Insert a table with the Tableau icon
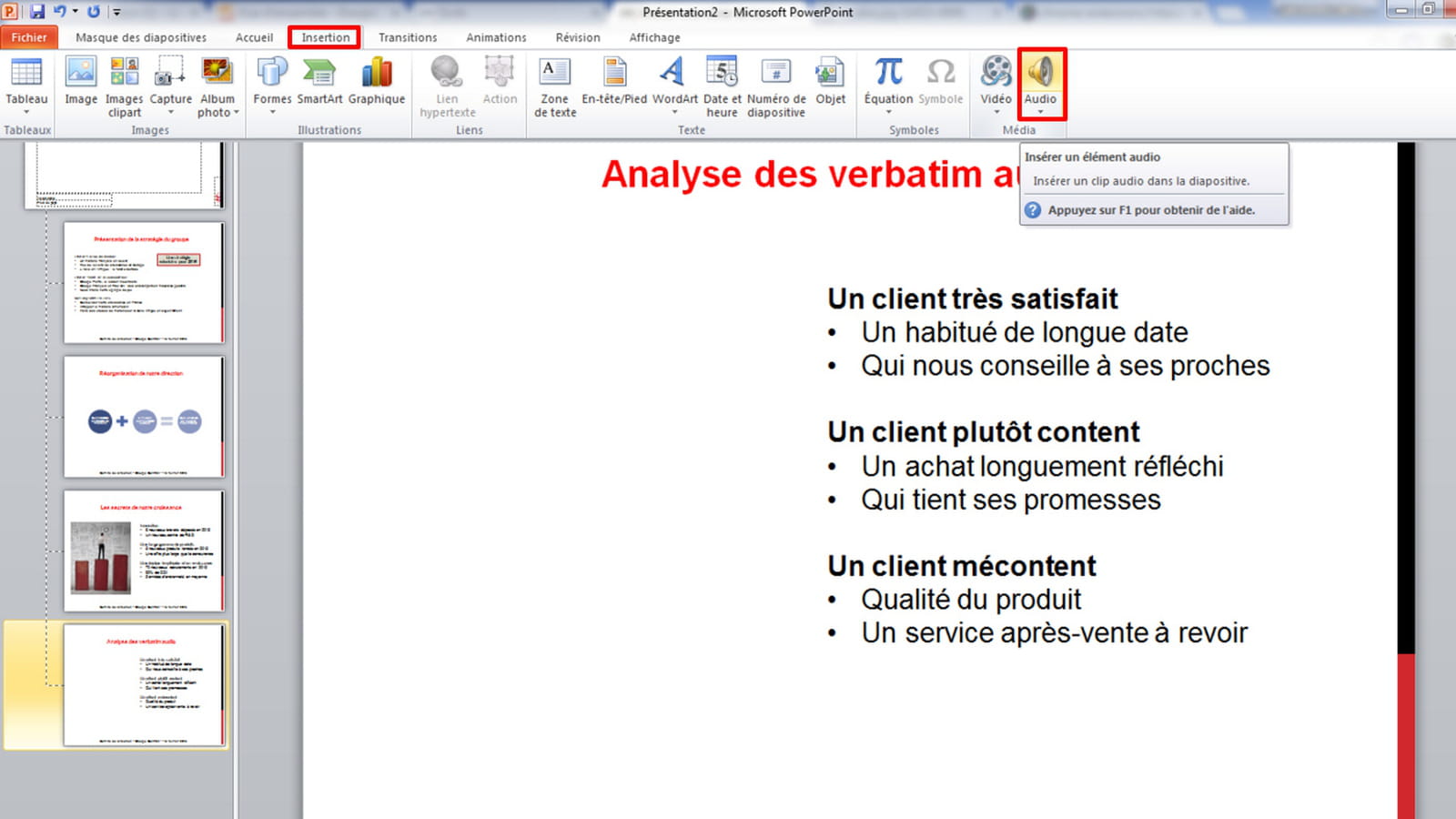The width and height of the screenshot is (1456, 819). 26,73
